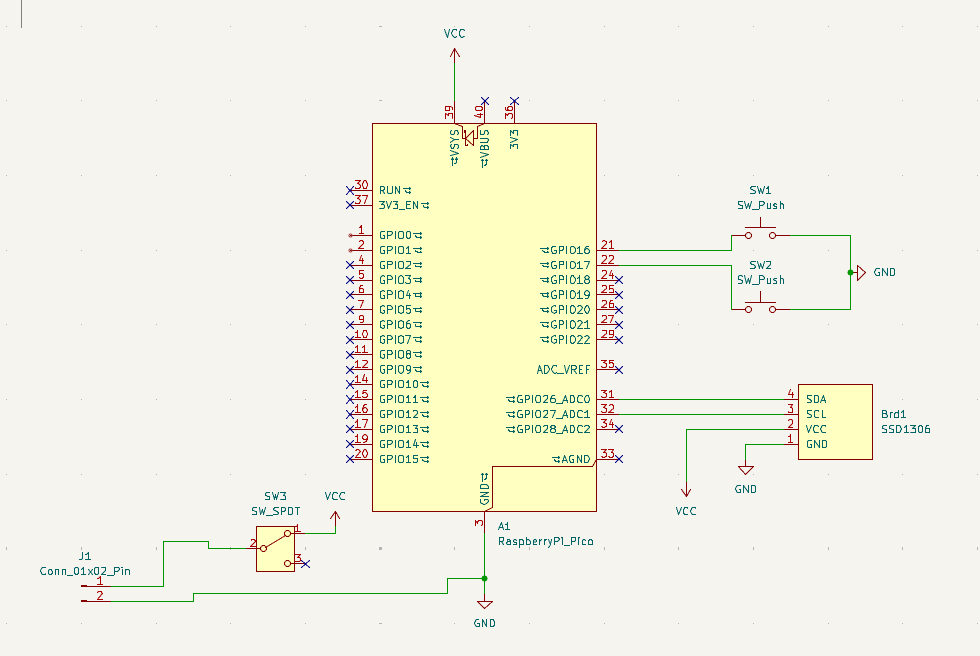Click the Brd1 reference label
The height and width of the screenshot is (656, 980).
pos(893,414)
